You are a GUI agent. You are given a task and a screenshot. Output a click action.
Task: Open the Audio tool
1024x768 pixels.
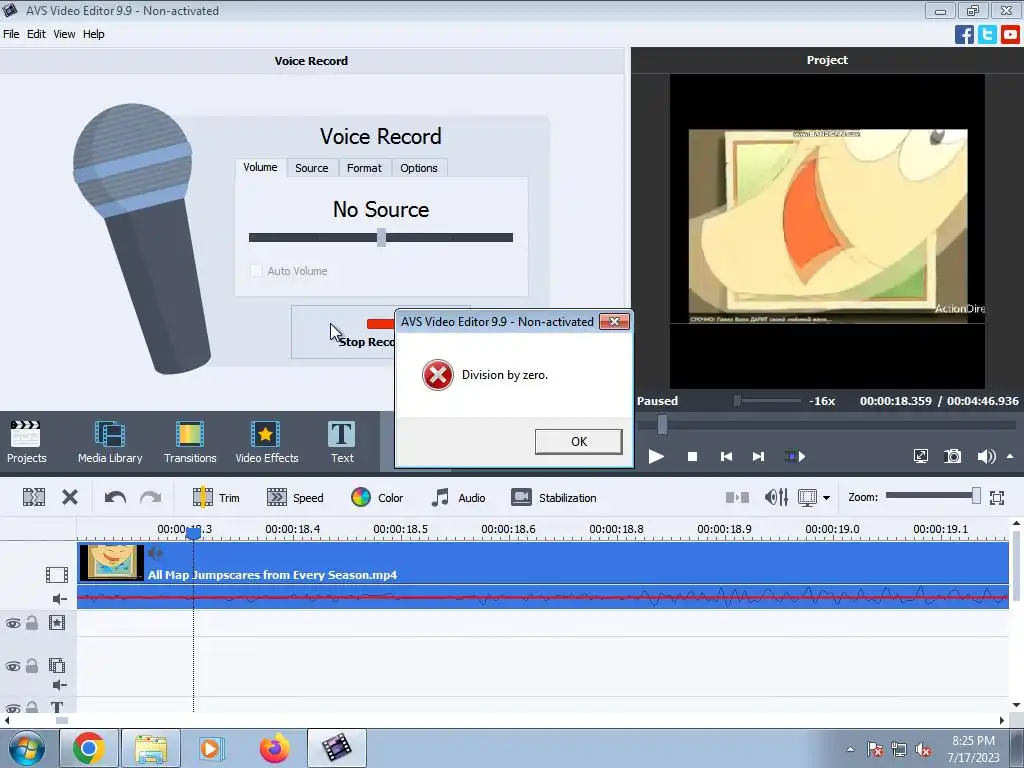pos(458,498)
